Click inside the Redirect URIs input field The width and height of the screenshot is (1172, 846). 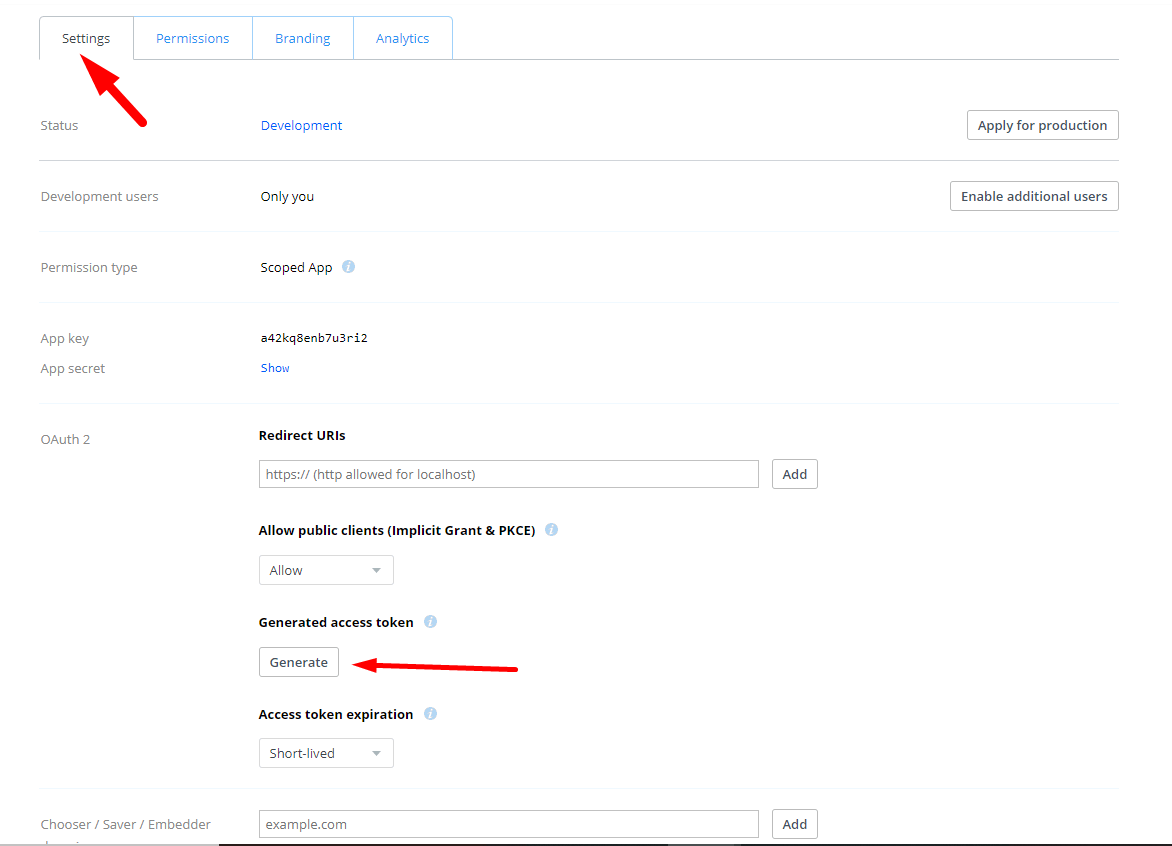click(x=508, y=473)
